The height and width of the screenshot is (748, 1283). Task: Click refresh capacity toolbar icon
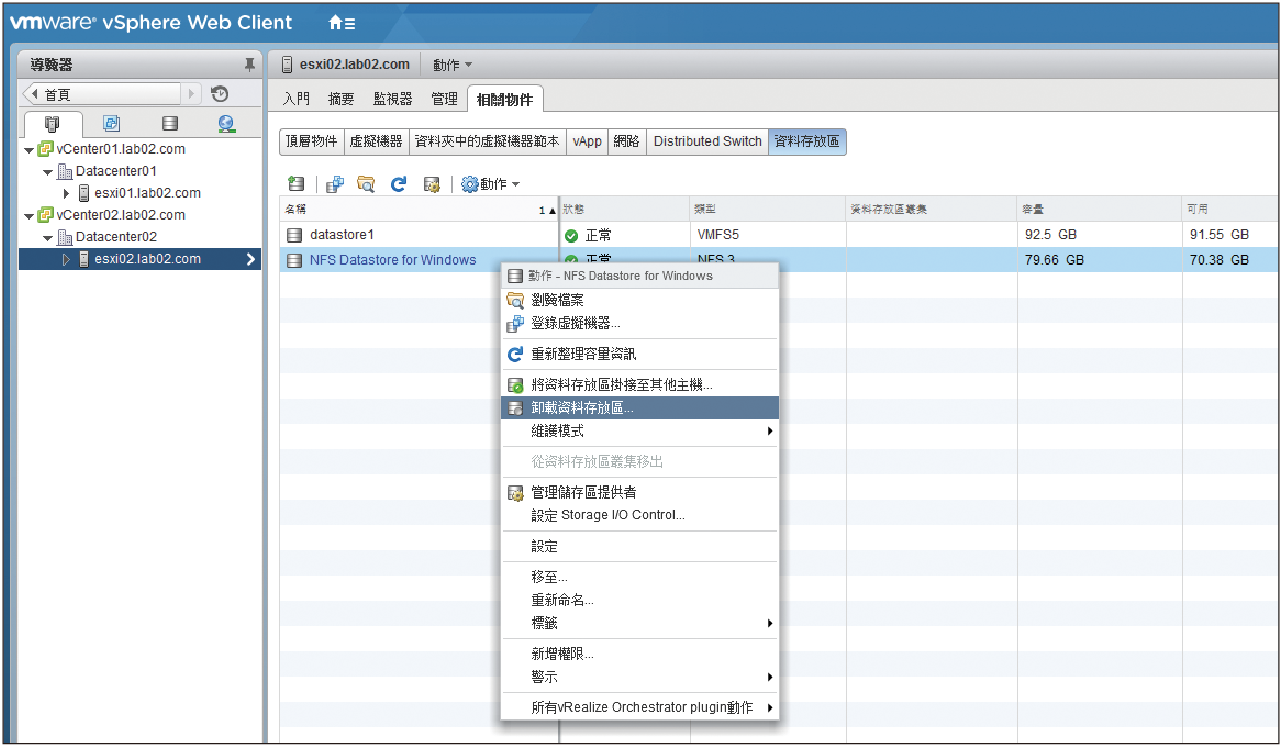click(x=398, y=184)
